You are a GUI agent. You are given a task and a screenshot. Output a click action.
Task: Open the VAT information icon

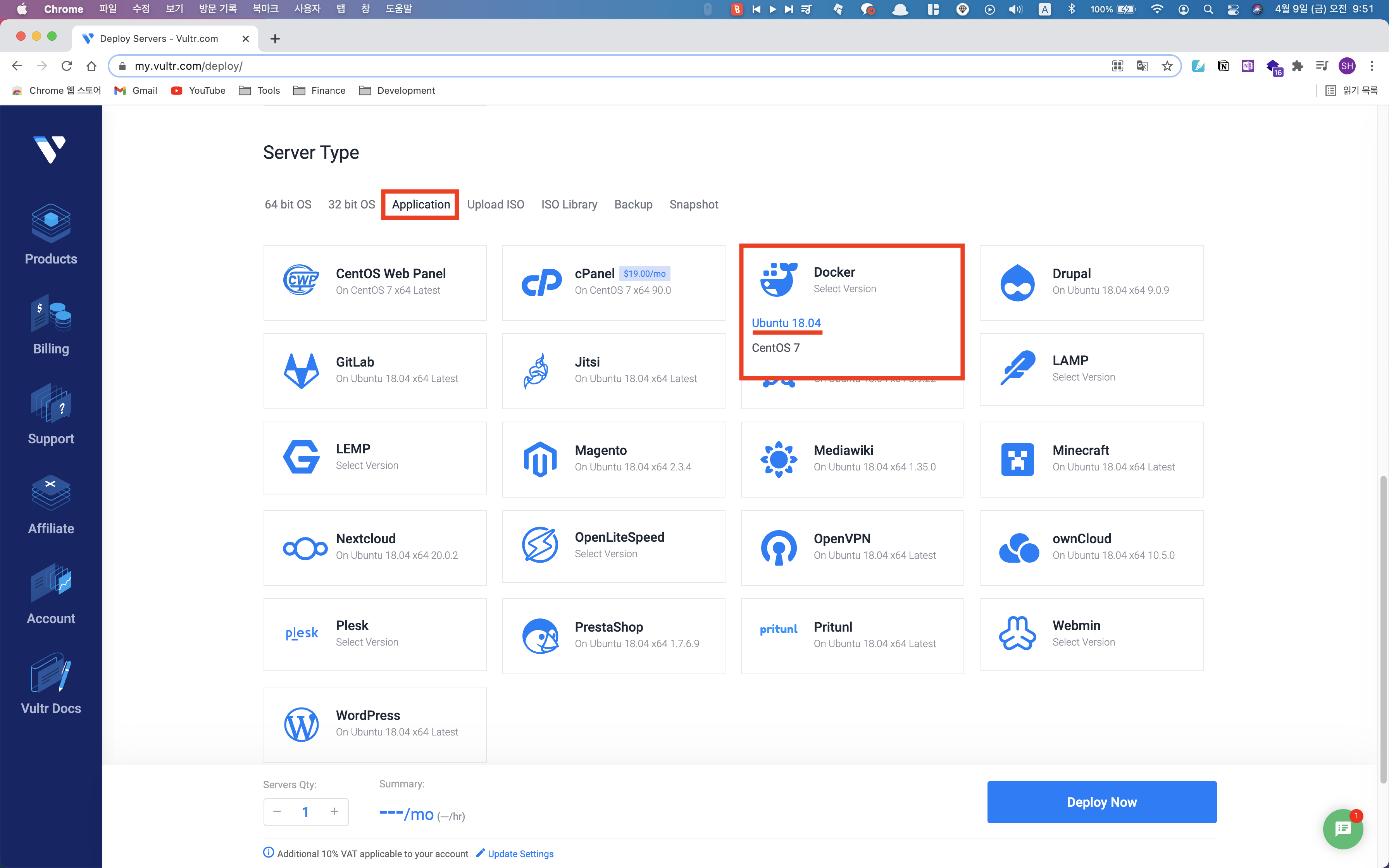pyautogui.click(x=268, y=852)
